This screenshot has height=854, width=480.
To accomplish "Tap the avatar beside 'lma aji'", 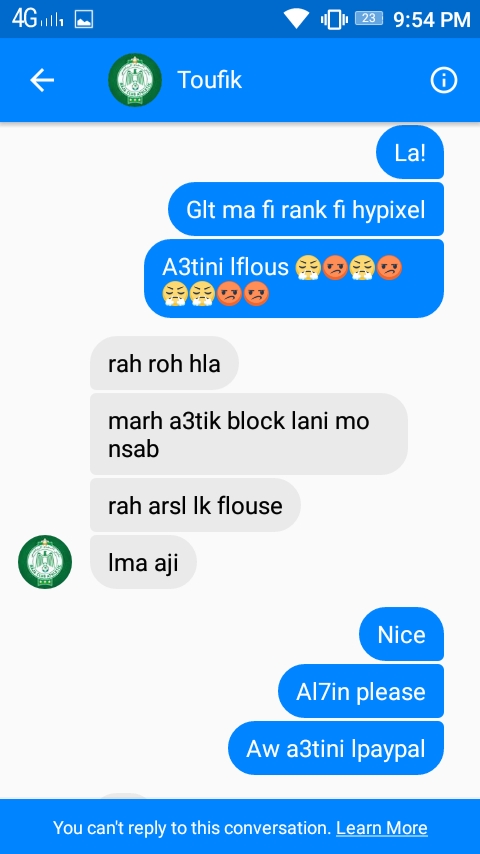I will [45, 562].
